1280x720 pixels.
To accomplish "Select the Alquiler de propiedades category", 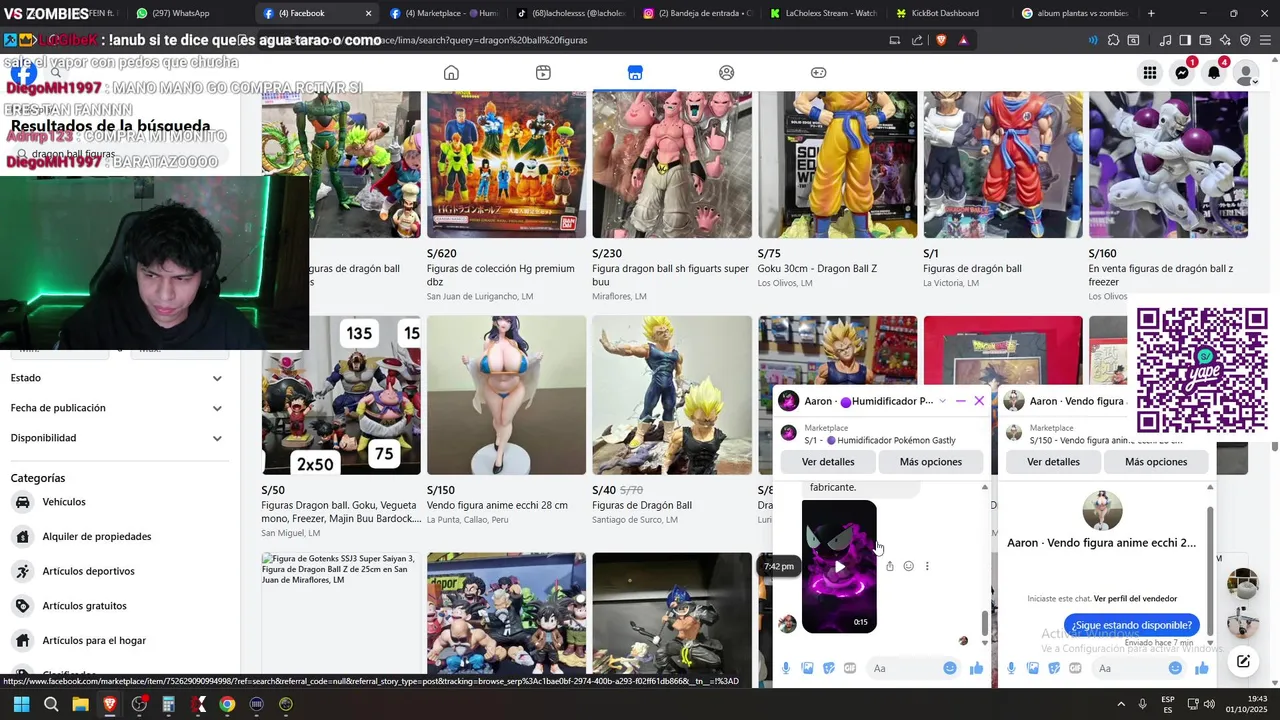I will click(x=116, y=537).
